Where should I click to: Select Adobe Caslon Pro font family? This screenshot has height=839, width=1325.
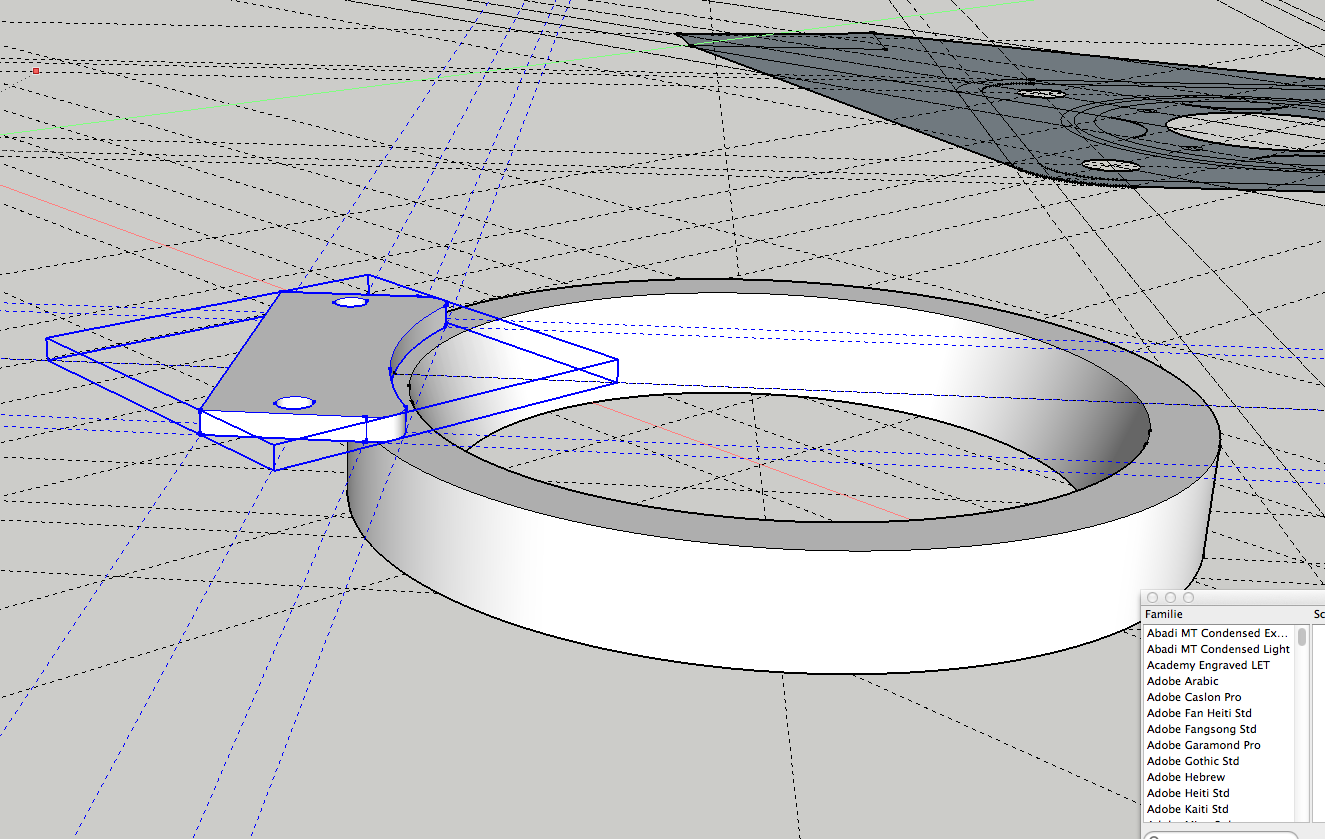pos(1218,697)
